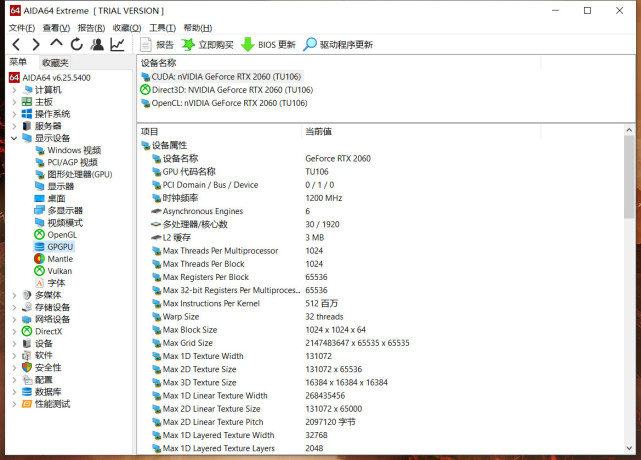Click the 数据库 database icon
Viewport: 641px width, 460px height.
[x=27, y=392]
